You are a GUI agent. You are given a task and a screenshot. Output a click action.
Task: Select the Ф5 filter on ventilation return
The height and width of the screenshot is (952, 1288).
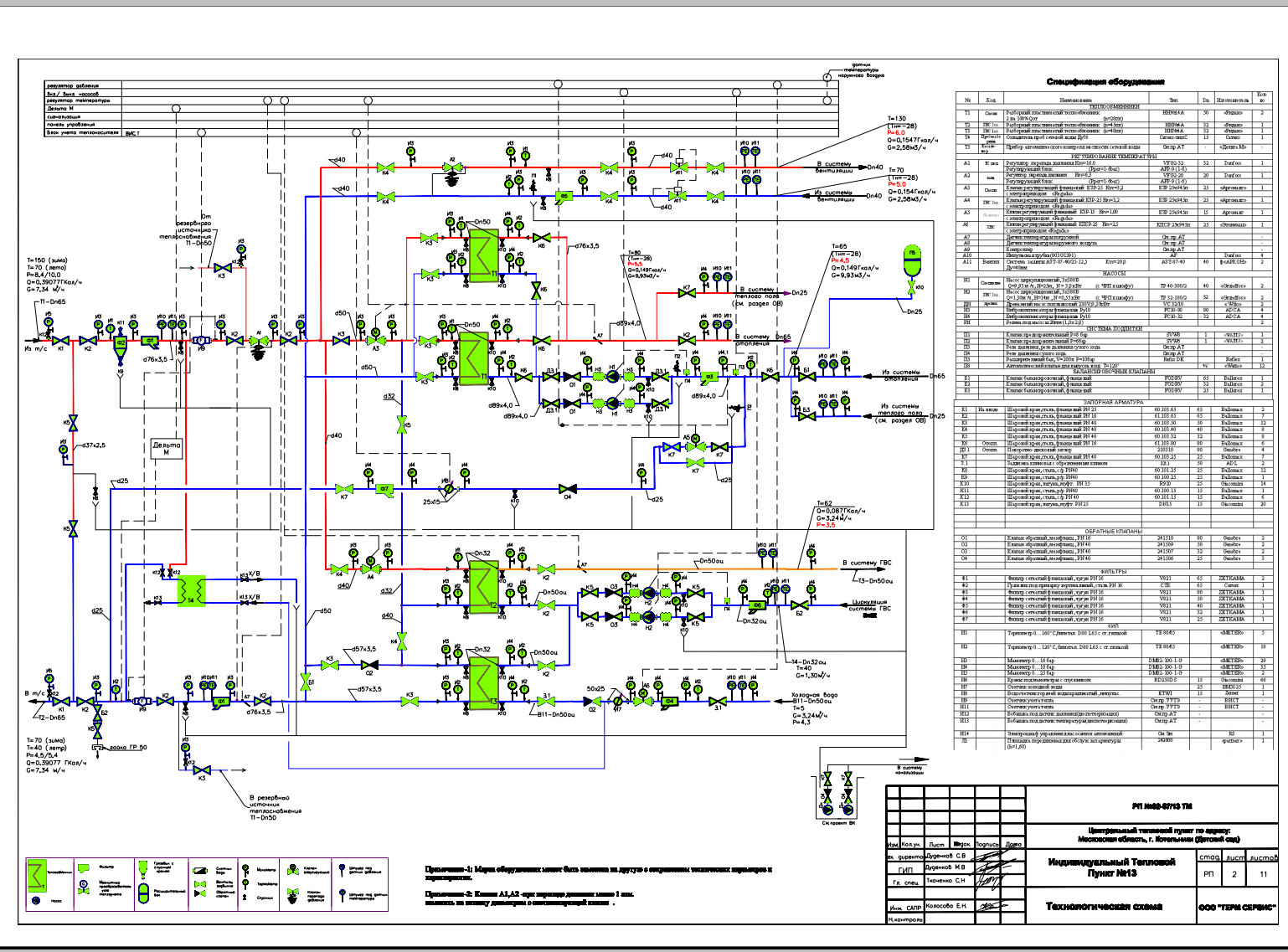click(564, 197)
